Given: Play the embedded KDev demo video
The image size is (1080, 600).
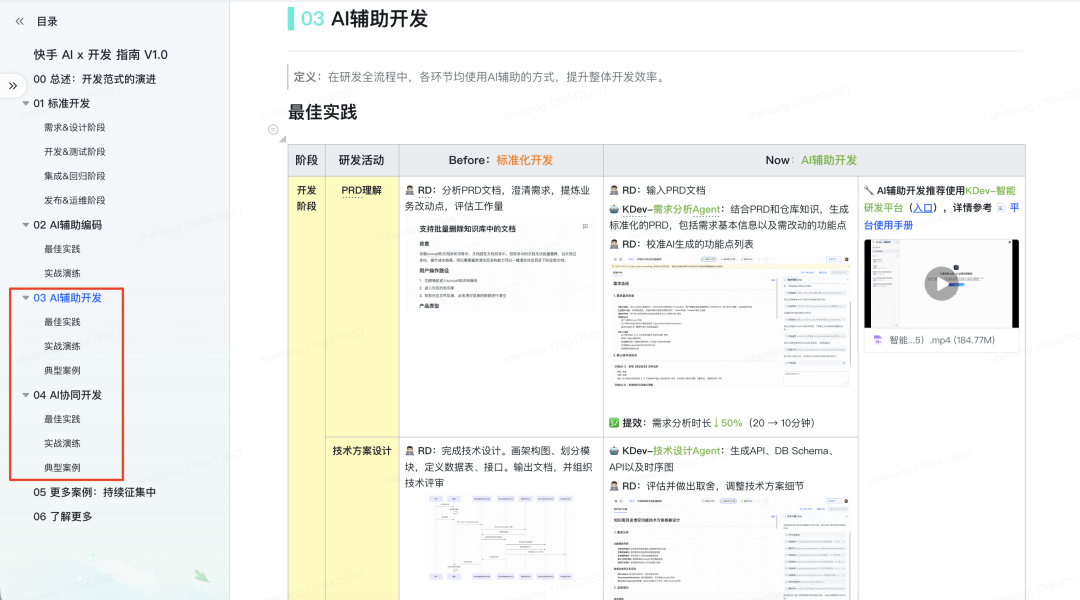Looking at the screenshot, I should click(x=940, y=283).
